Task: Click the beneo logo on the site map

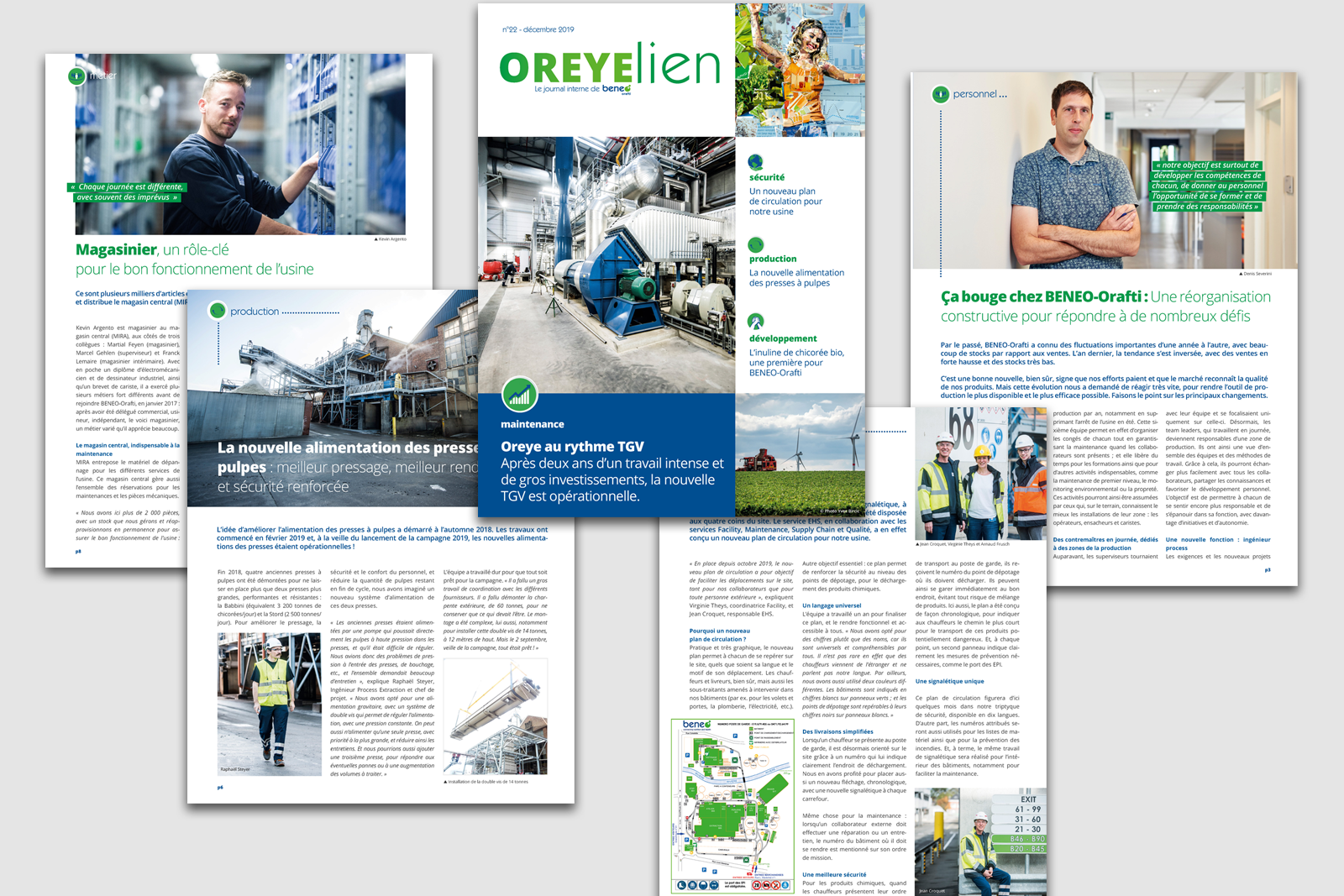Action: 696,725
